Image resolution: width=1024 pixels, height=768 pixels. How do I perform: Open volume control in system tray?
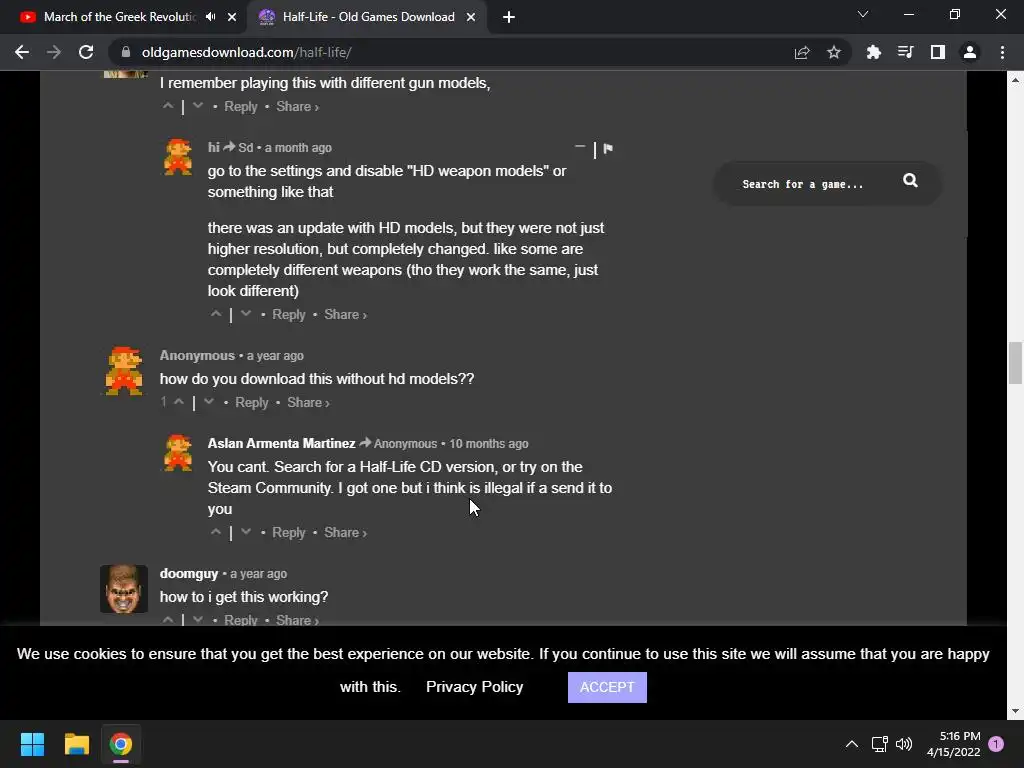[x=904, y=744]
